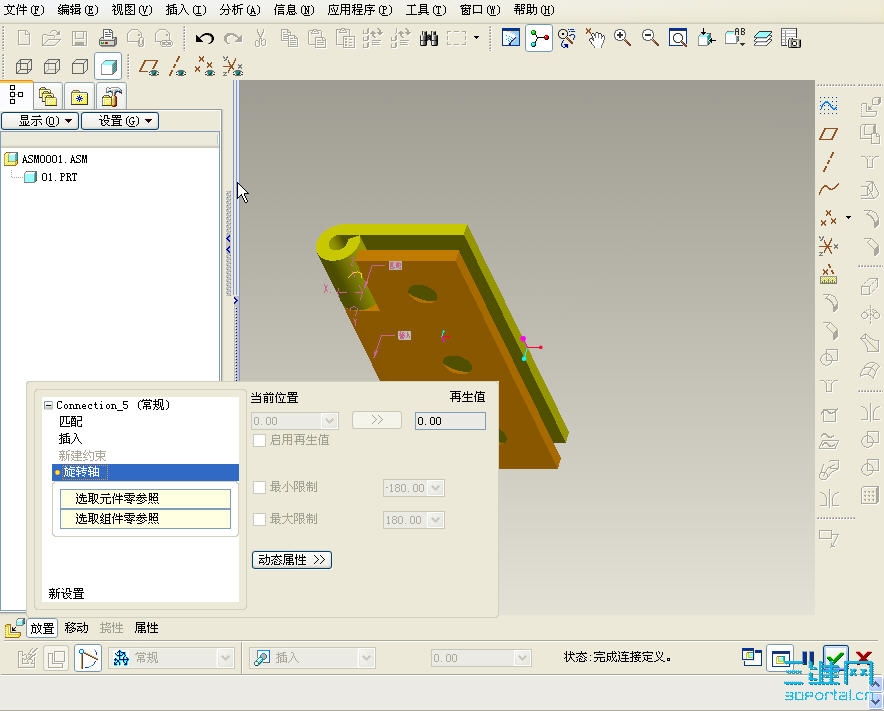Open the 180.00 maximum limit dropdown
This screenshot has width=884, height=711.
coord(436,520)
